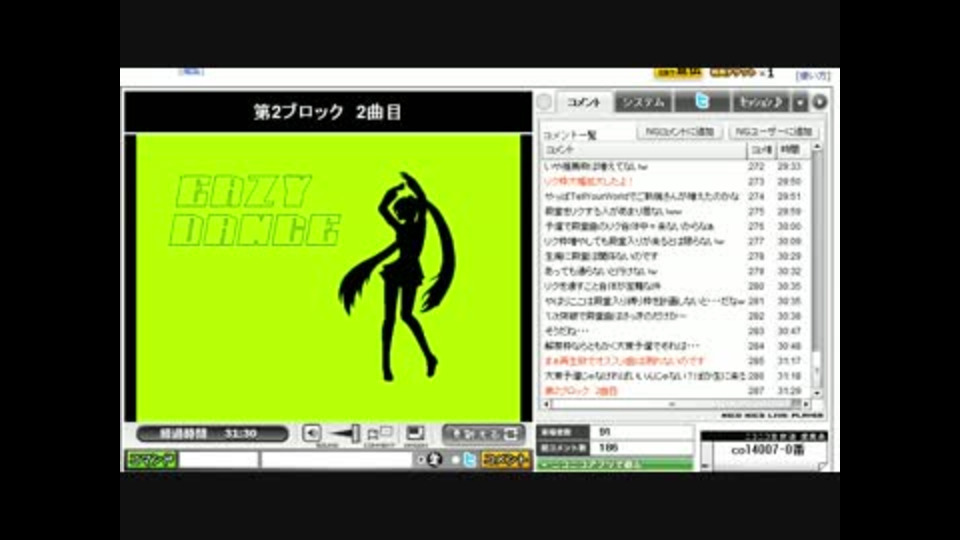The height and width of the screenshot is (540, 960).
Task: Open the bracketed link at top left
Action: pos(191,71)
